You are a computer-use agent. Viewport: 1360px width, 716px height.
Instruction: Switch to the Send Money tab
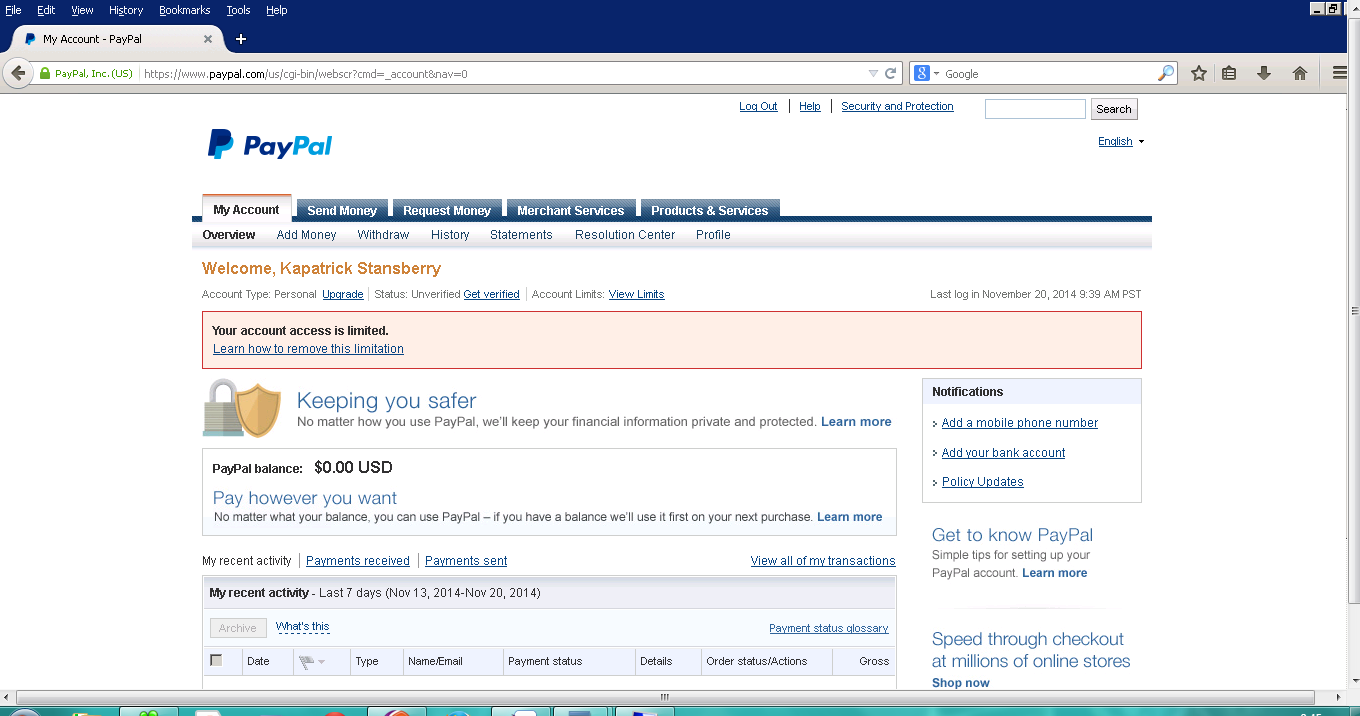(x=342, y=210)
